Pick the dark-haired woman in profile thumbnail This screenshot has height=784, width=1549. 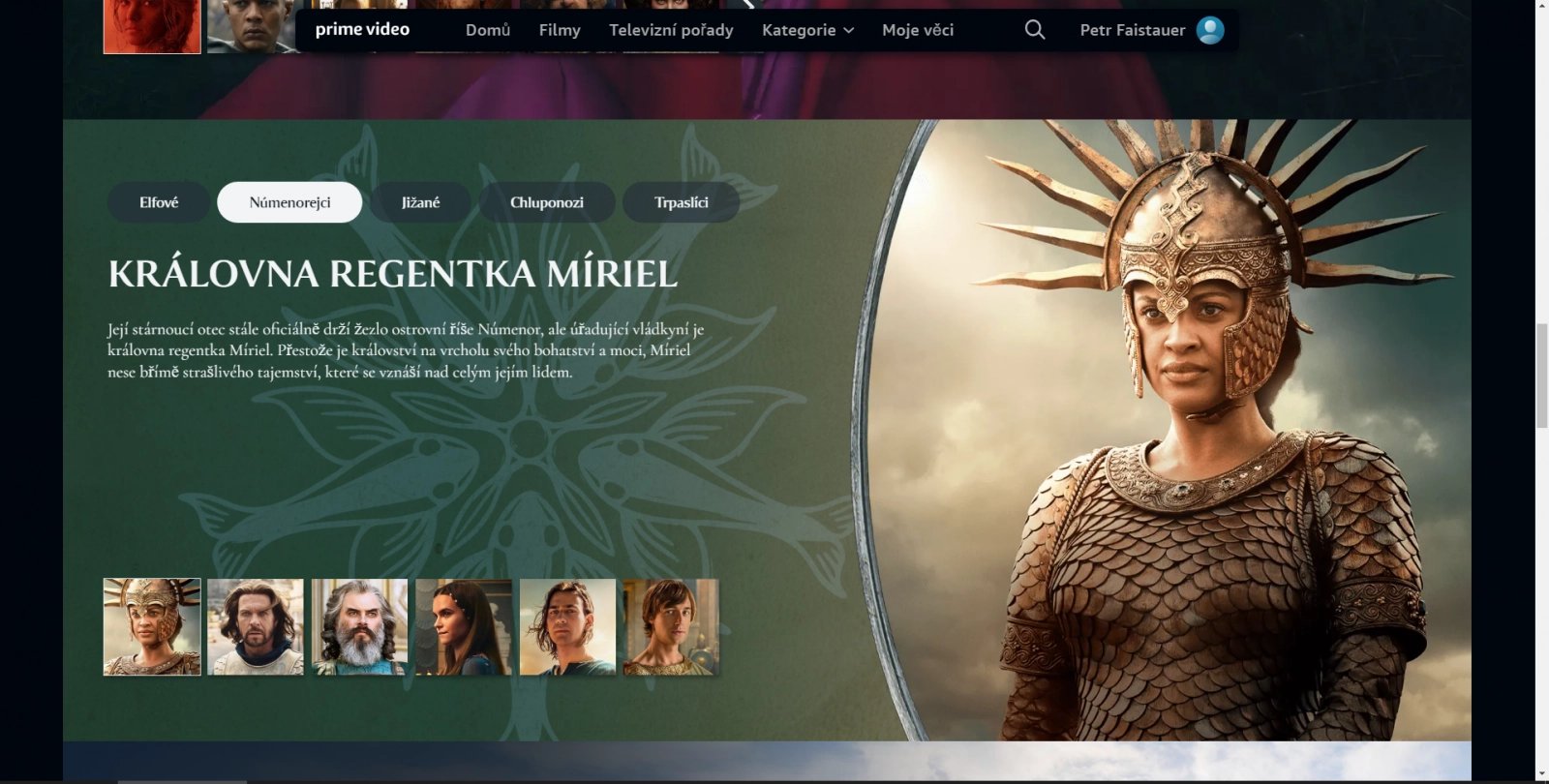(464, 627)
